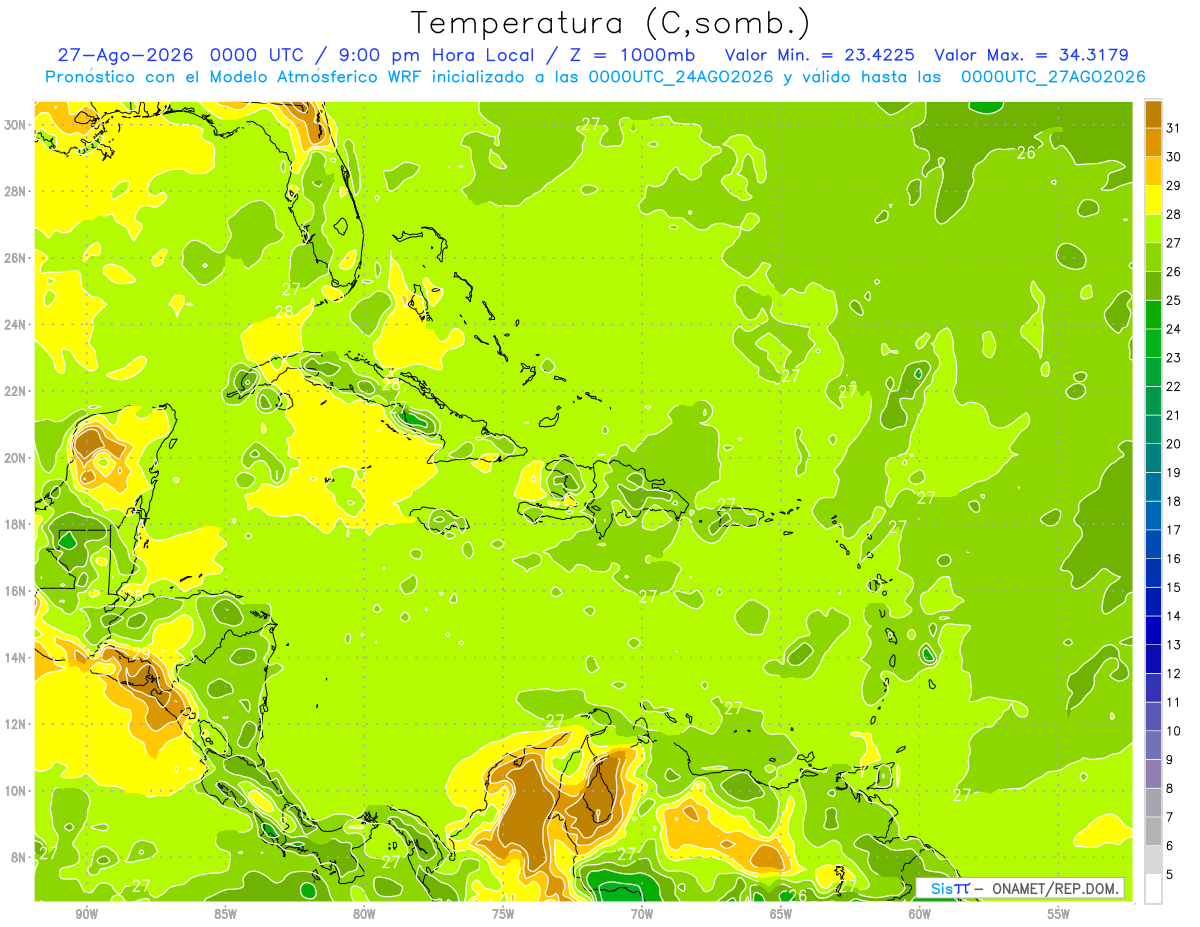Click the 18N latitude axis label
Image resolution: width=1200 pixels, height=927 pixels.
point(17,524)
